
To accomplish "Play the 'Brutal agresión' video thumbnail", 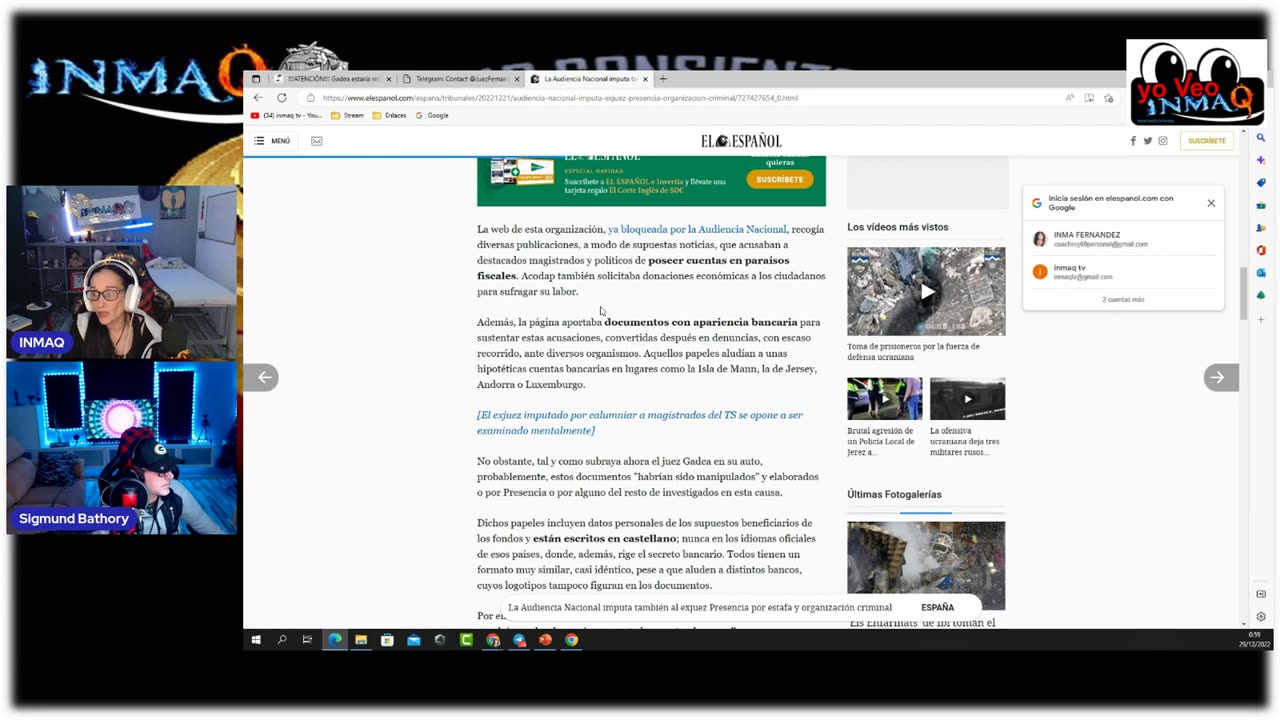I will pyautogui.click(x=885, y=399).
